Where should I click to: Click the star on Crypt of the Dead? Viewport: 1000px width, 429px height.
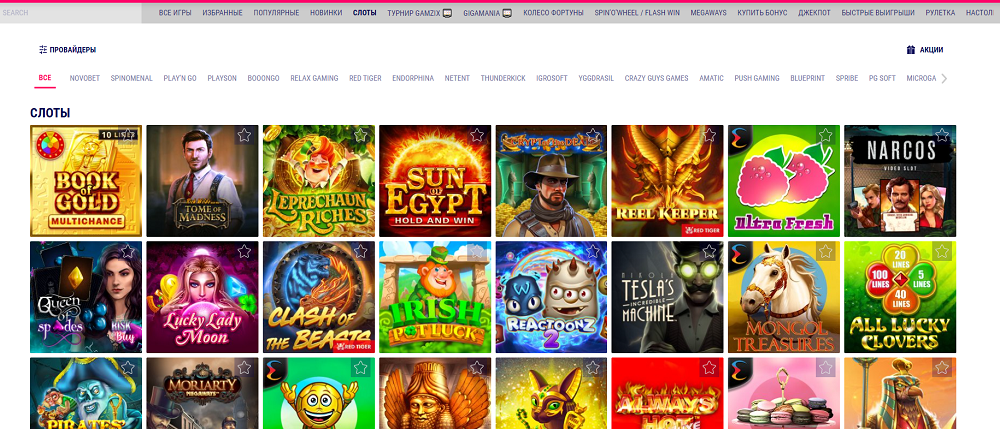point(592,135)
